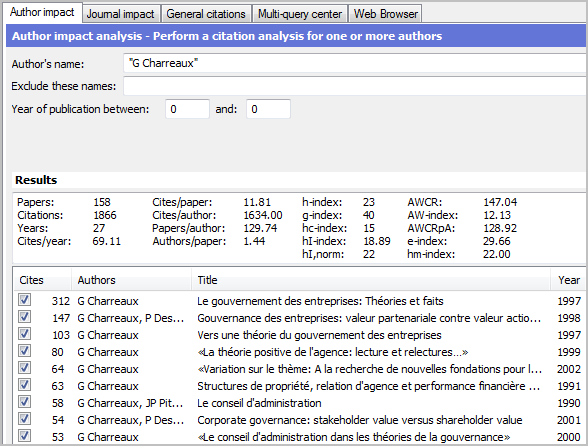The image size is (588, 446).
Task: Sort results by Title column header
Action: coord(371,280)
